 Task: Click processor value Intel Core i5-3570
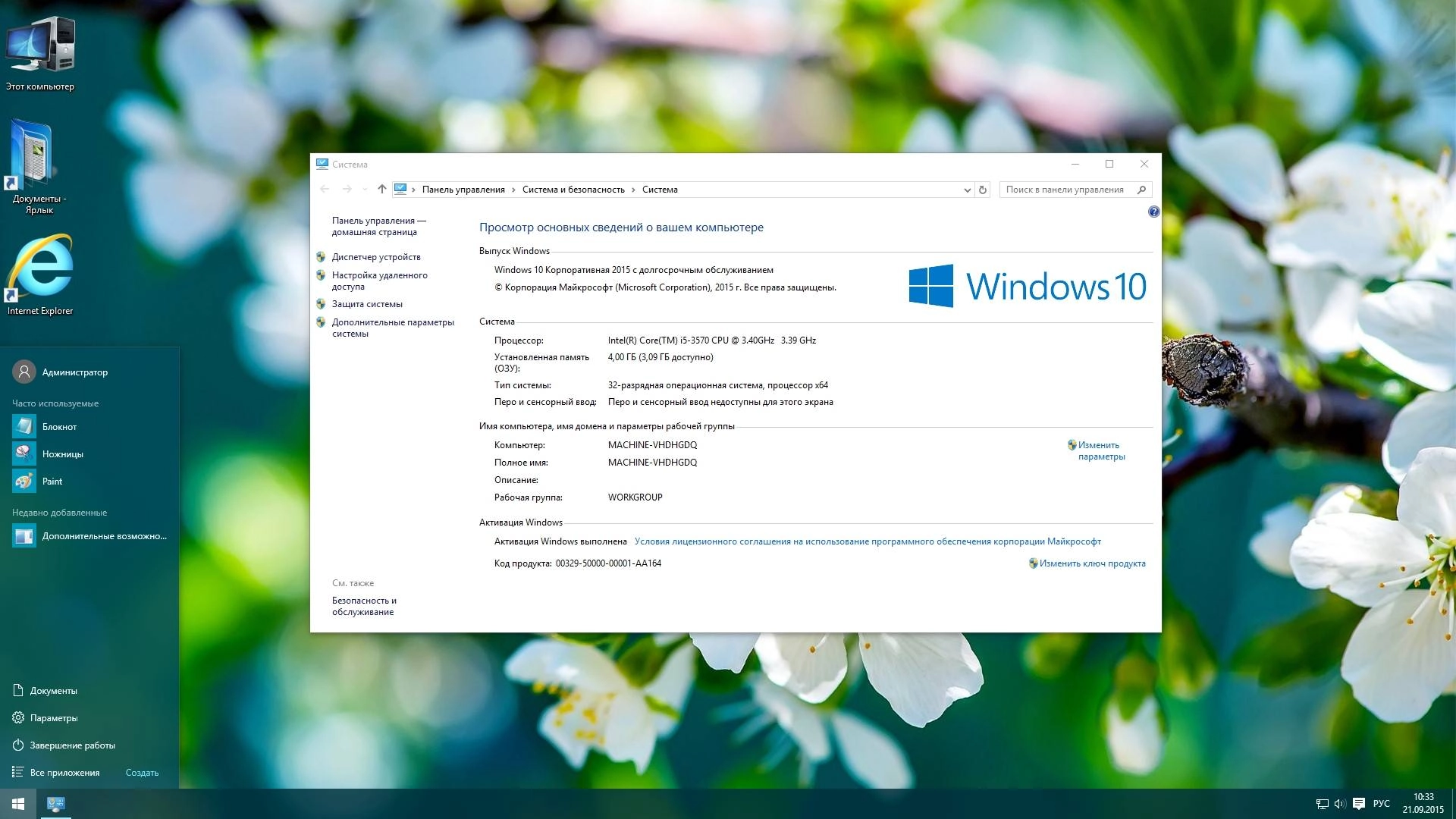[x=711, y=340]
